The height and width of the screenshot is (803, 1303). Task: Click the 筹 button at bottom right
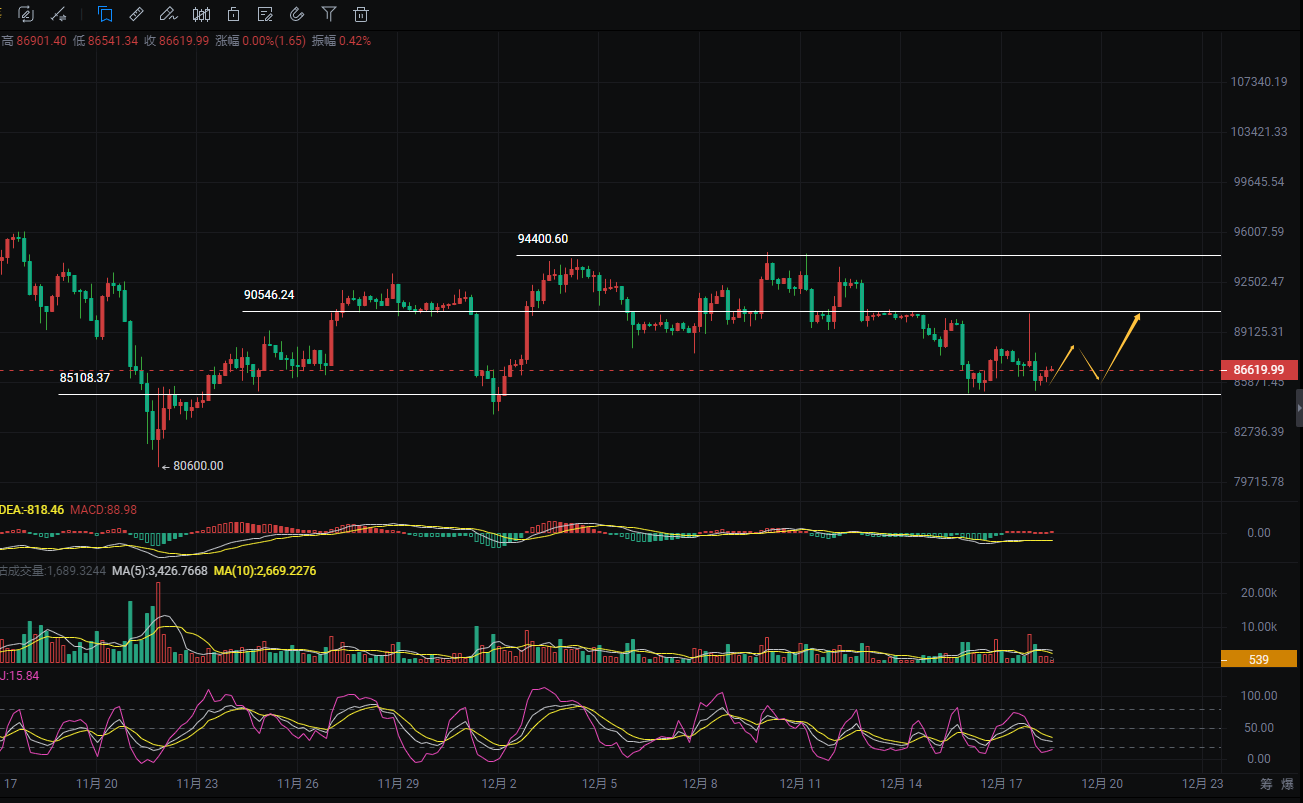click(1266, 784)
